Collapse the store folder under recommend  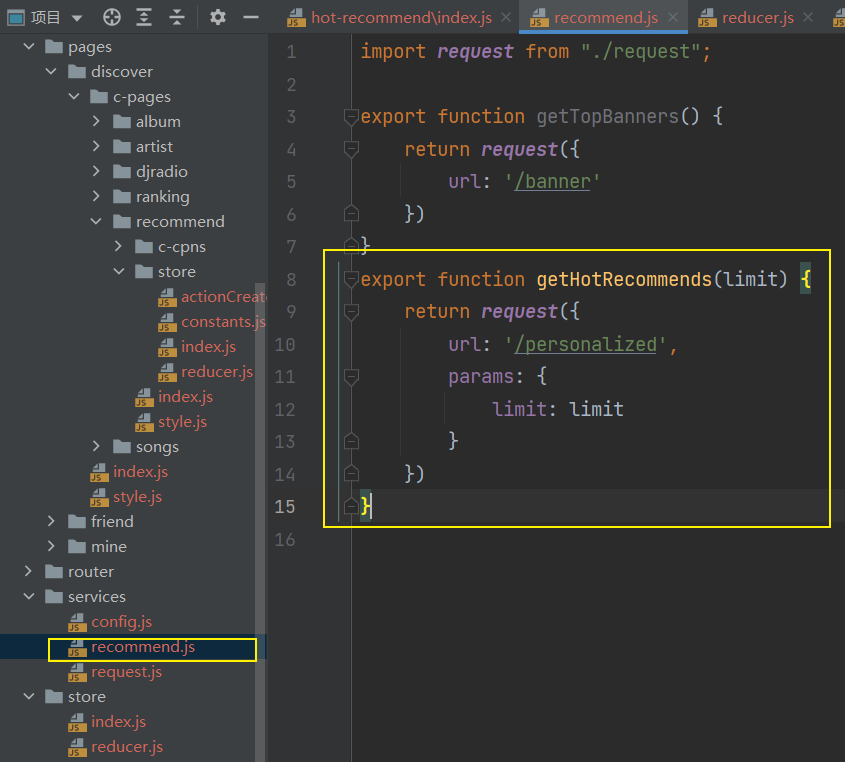(119, 271)
